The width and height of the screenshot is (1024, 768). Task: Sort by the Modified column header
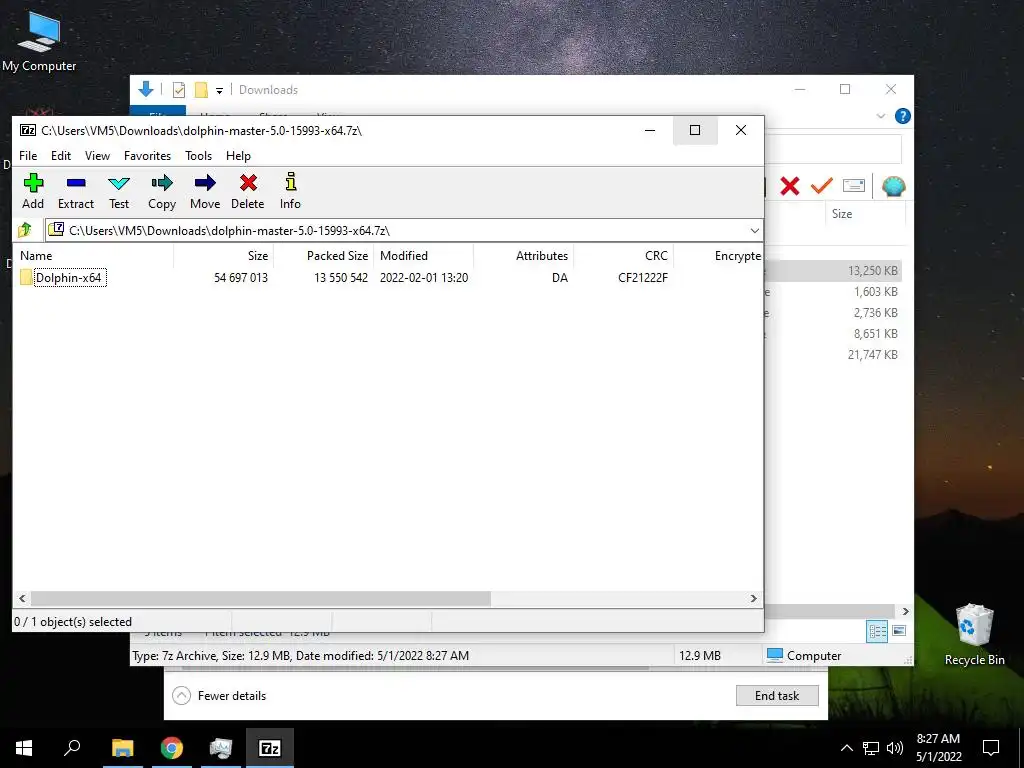click(424, 255)
